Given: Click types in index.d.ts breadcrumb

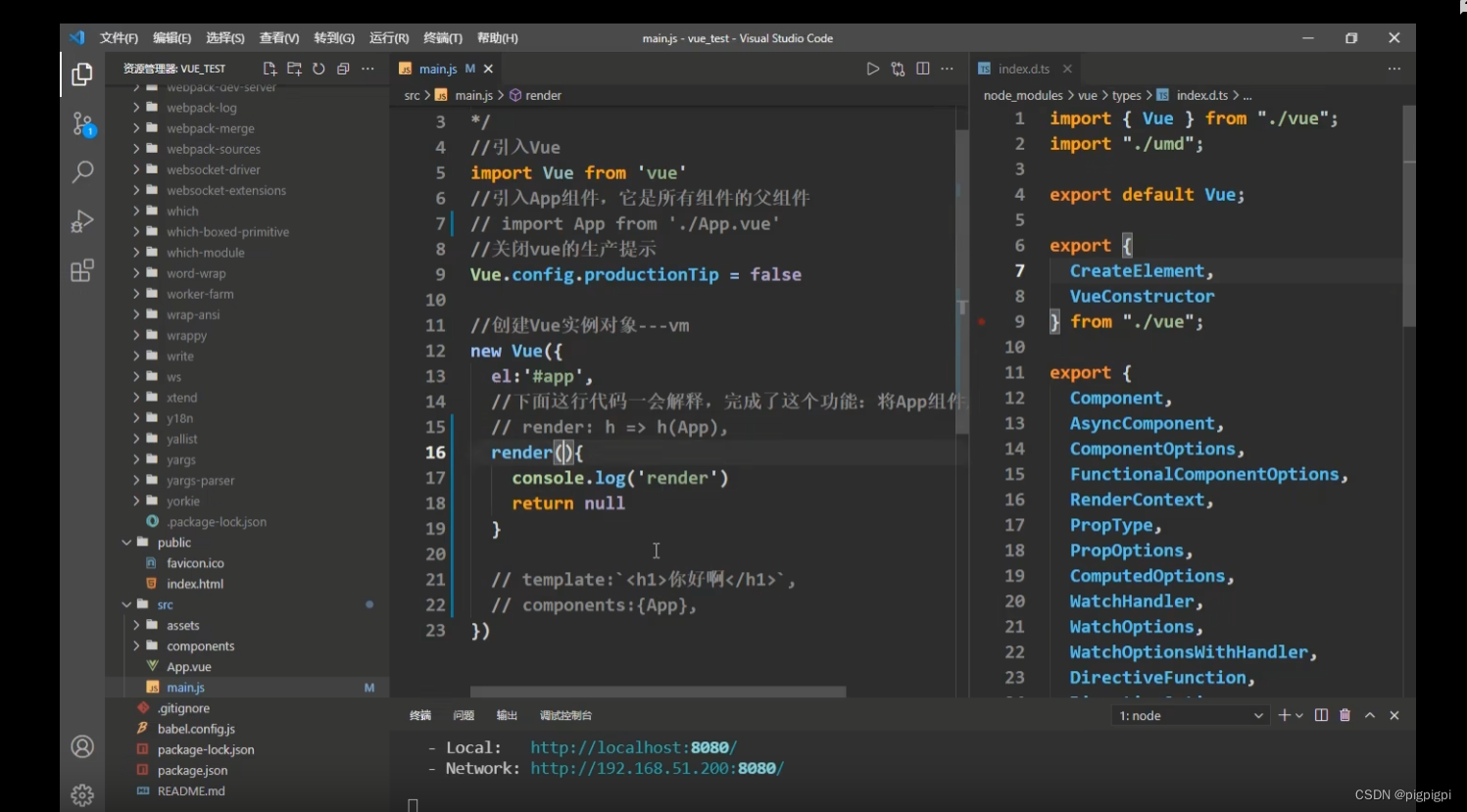Looking at the screenshot, I should 1126,95.
